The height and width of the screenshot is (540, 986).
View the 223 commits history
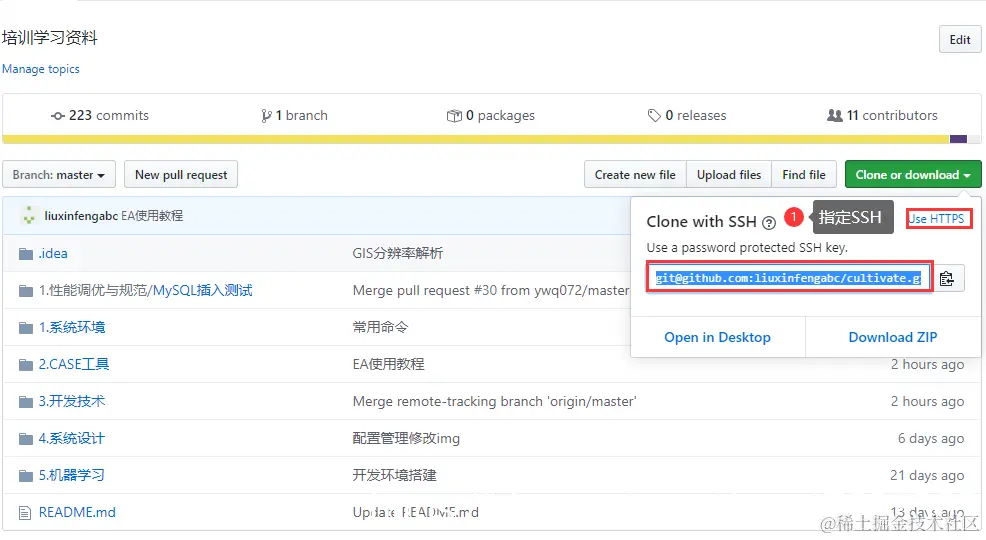(x=100, y=116)
